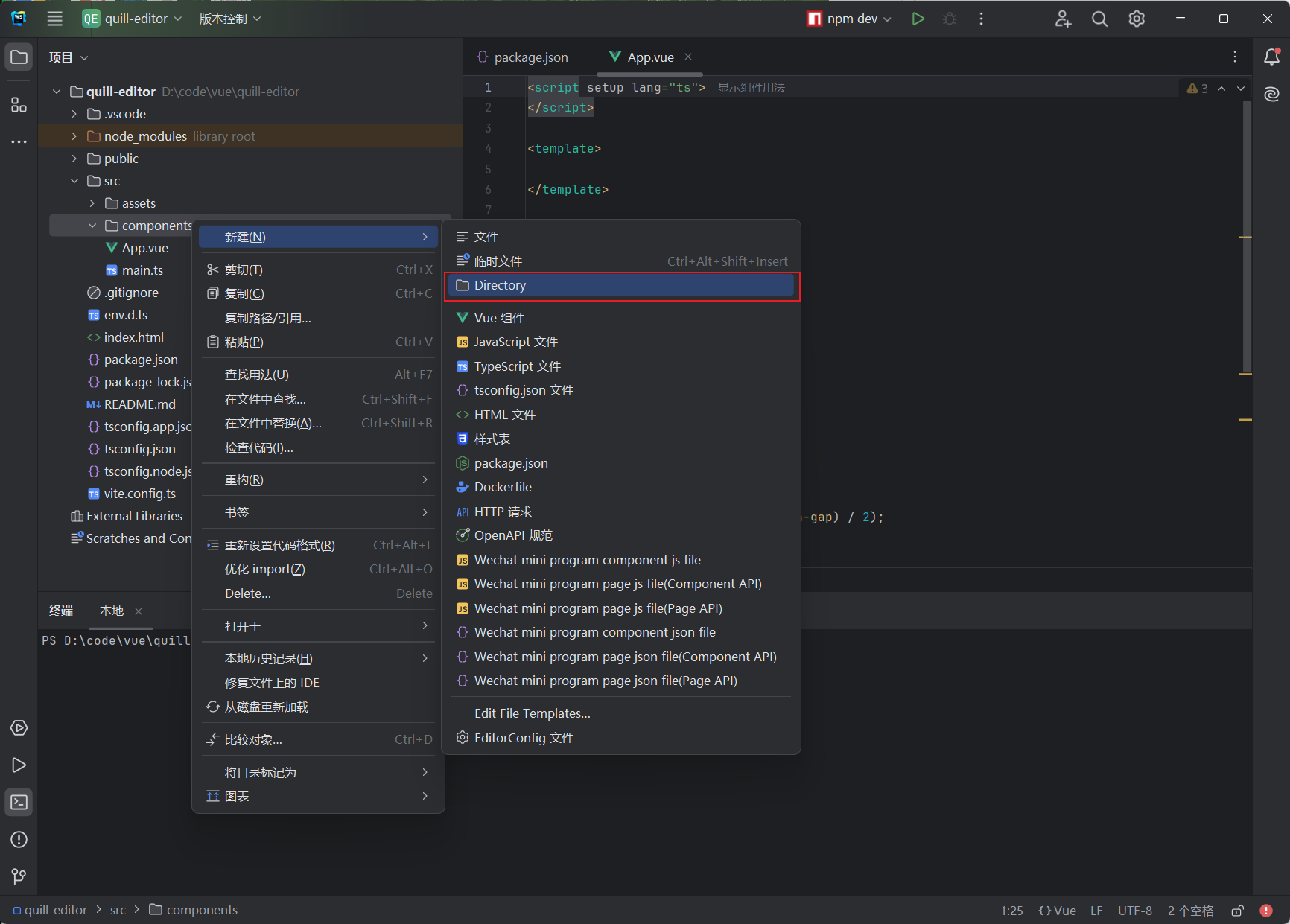
Task: Open the Services tool window icon
Action: (19, 727)
